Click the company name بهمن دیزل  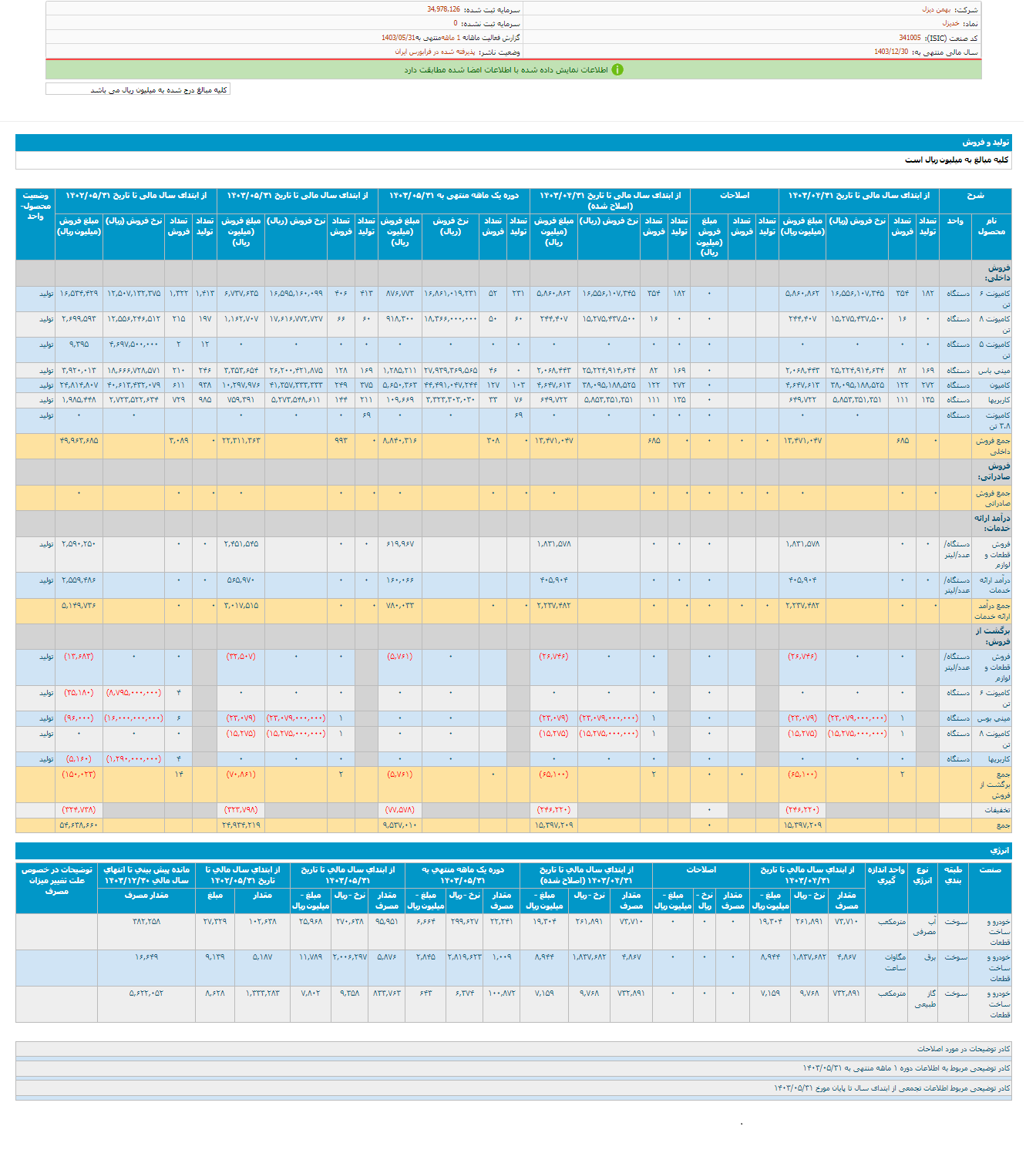[x=937, y=10]
